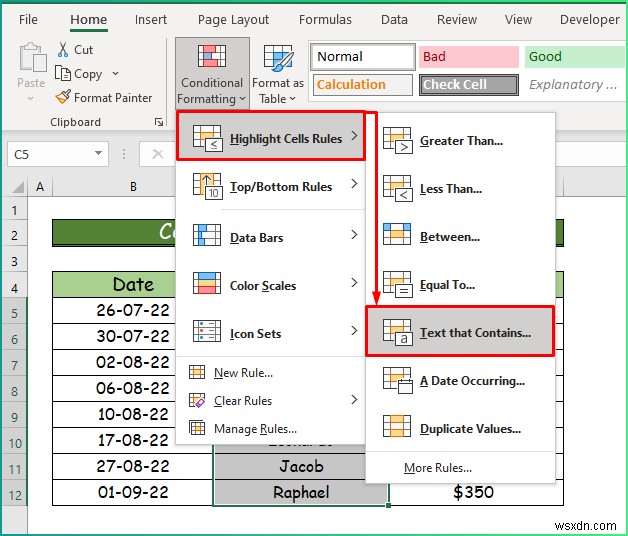
Task: Select the Home tab
Action: point(89,19)
